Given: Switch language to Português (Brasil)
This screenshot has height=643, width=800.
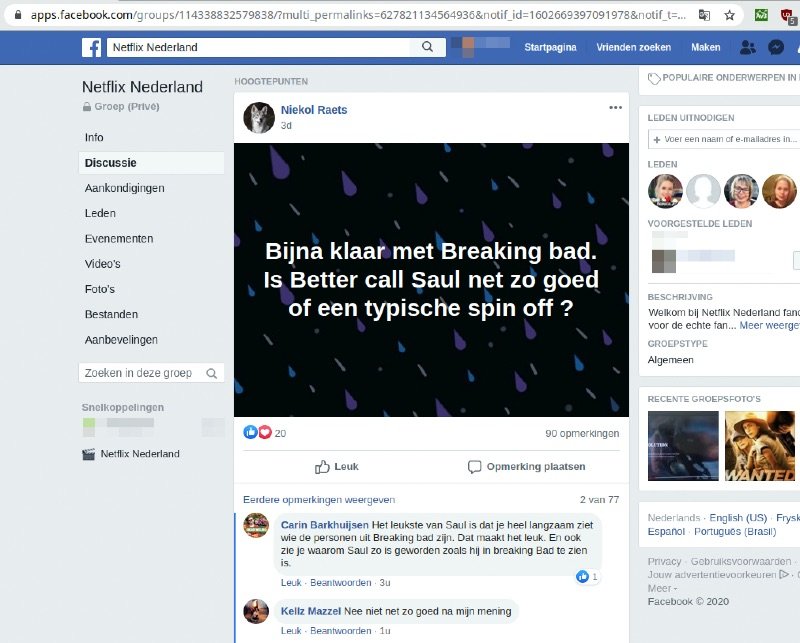Looking at the screenshot, I should pyautogui.click(x=735, y=532).
